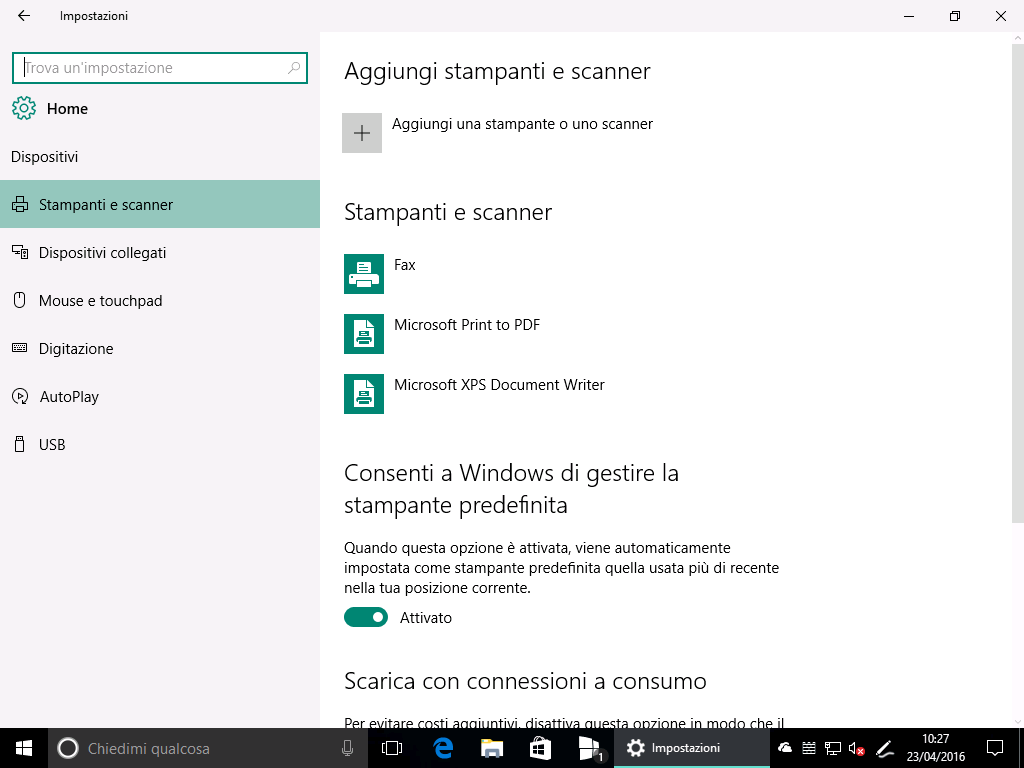
Task: Click the Dispositivi category label in sidebar
Action: tap(44, 157)
